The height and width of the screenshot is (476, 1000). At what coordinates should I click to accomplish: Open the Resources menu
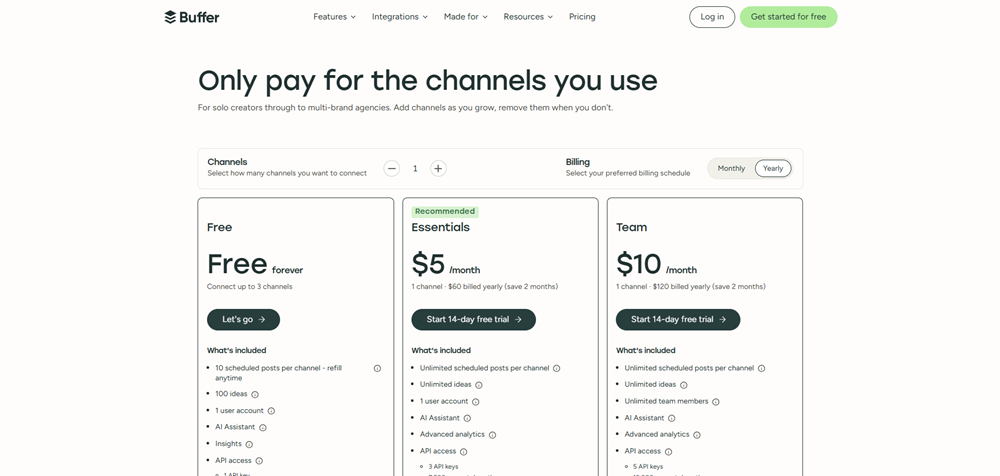pyautogui.click(x=528, y=17)
